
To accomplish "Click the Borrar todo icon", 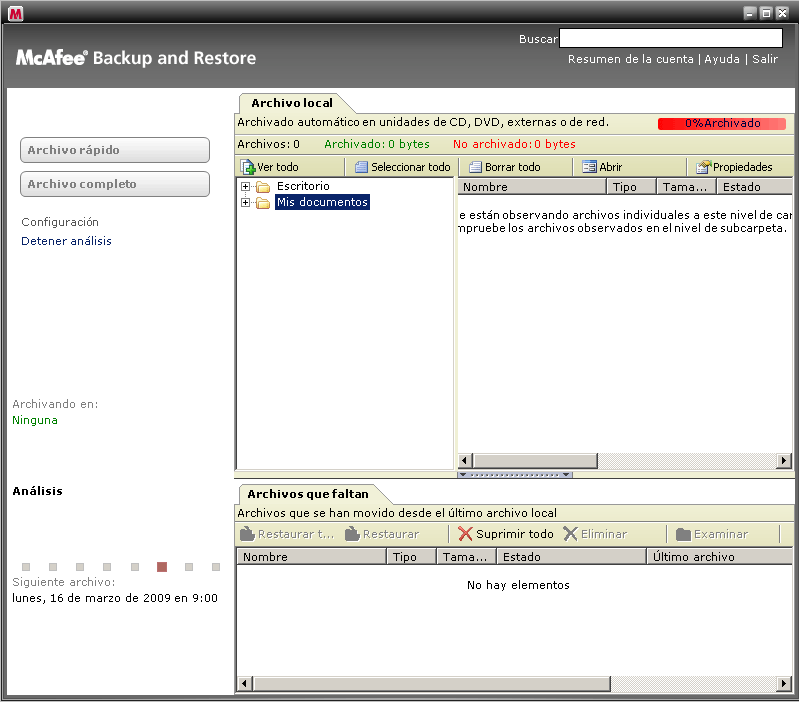I will 476,167.
